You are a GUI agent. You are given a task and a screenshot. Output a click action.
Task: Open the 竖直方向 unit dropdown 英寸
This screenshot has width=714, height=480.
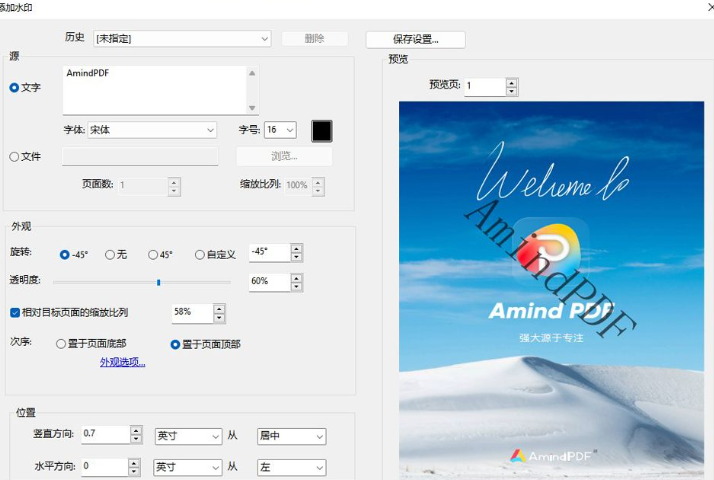189,436
